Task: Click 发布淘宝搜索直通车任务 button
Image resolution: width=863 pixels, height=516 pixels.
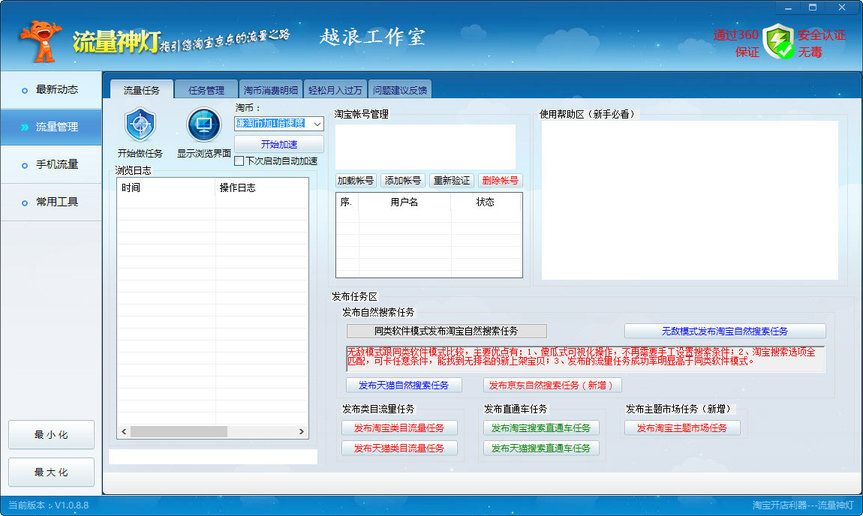Action: (542, 428)
